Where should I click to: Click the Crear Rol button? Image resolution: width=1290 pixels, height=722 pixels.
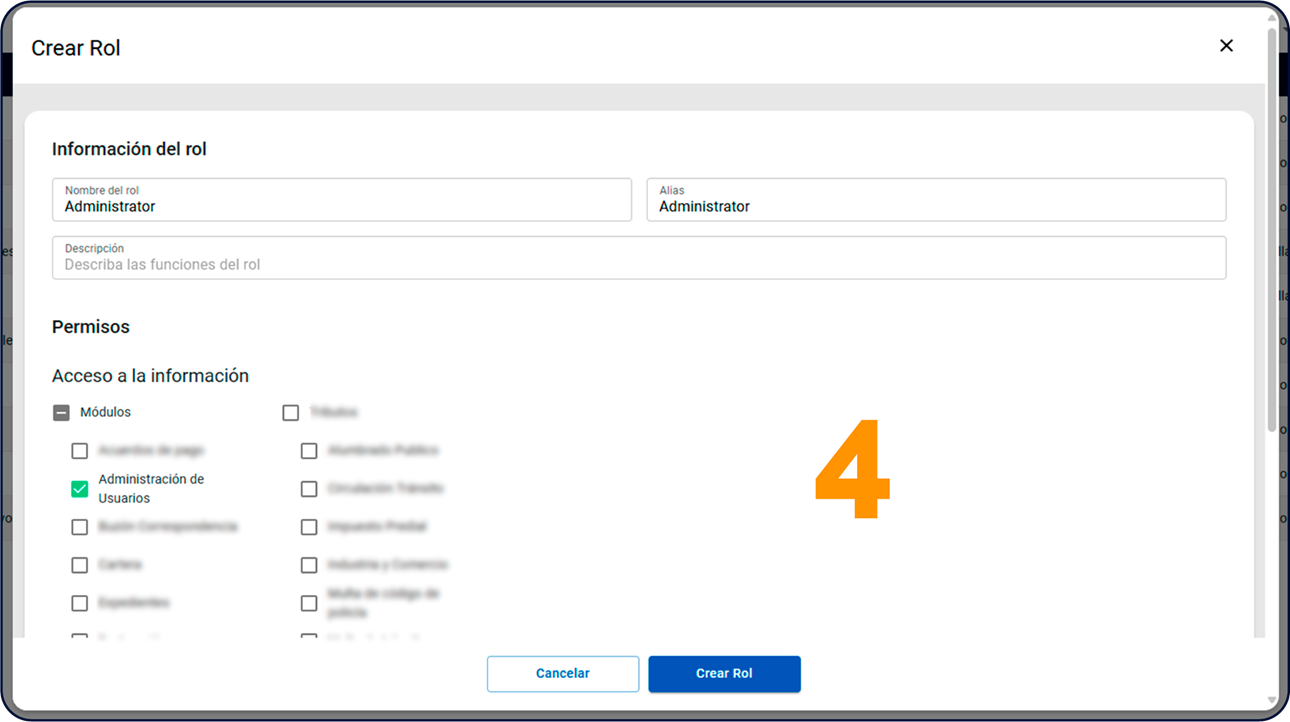(x=724, y=674)
